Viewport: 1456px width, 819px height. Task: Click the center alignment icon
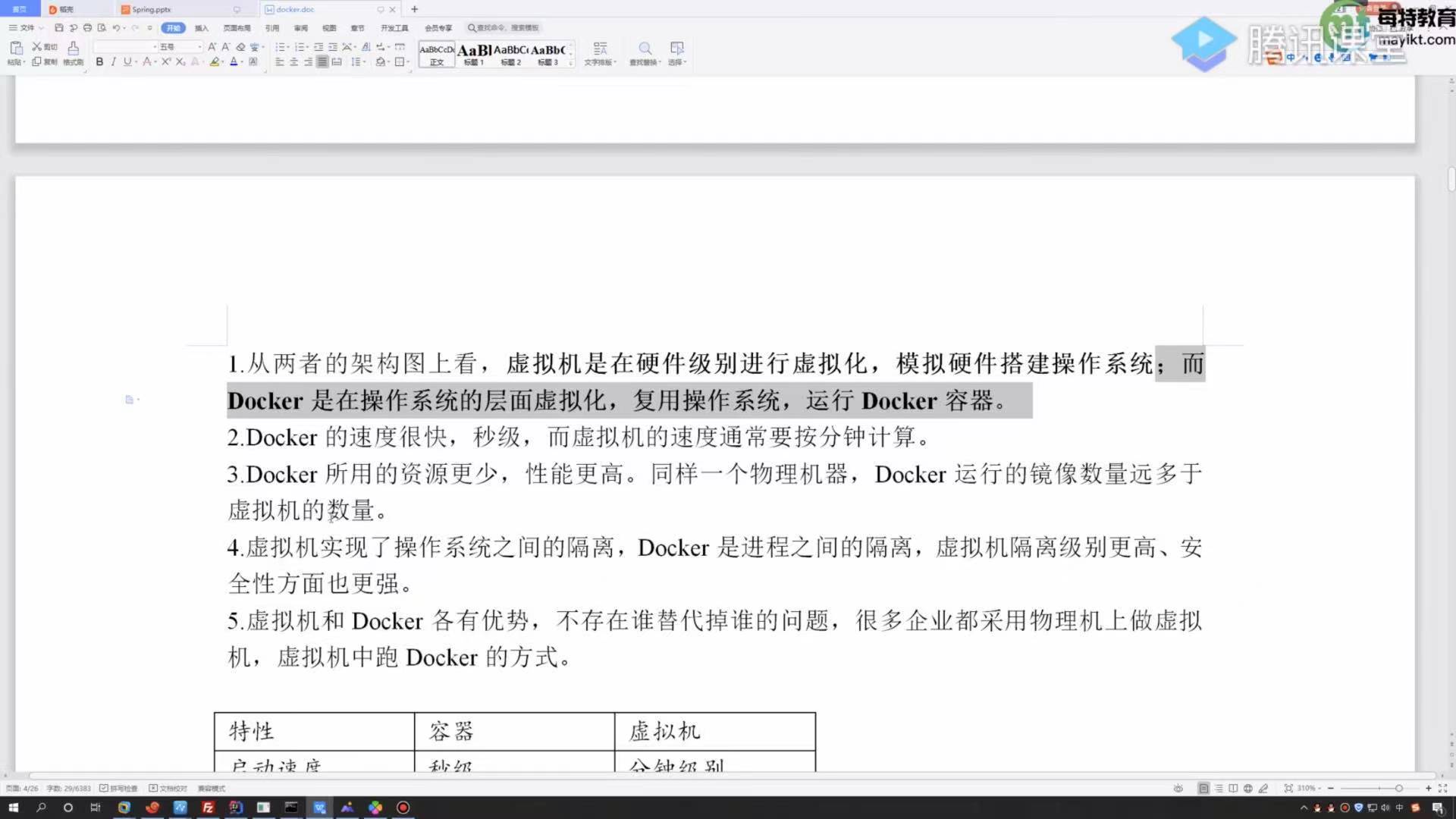293,61
